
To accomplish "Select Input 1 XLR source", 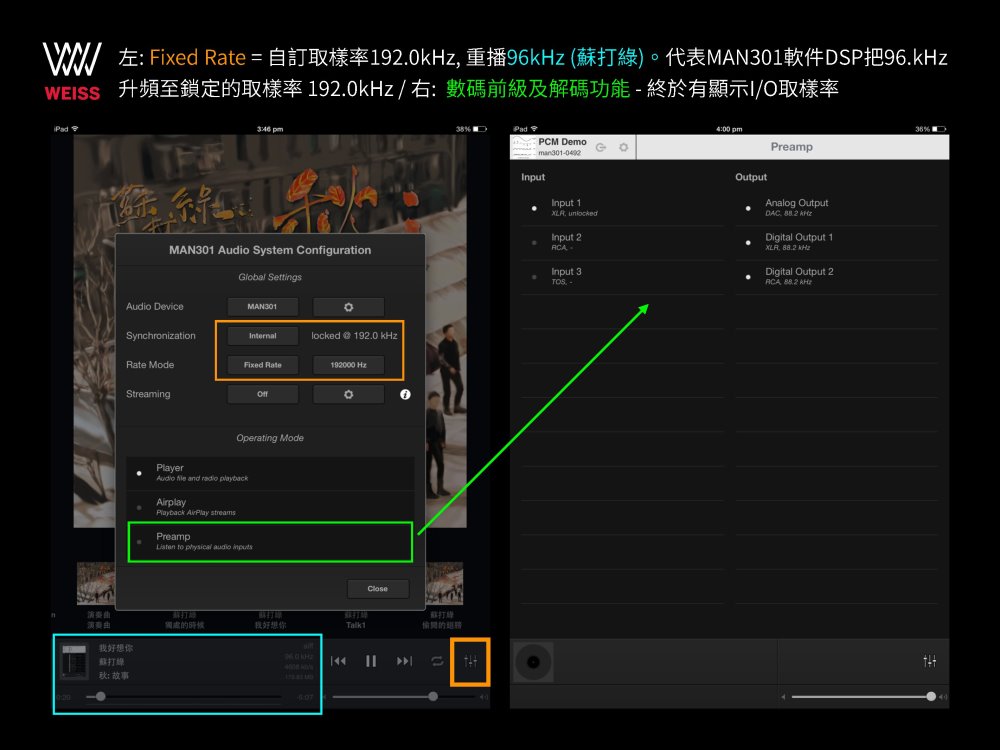I will [622, 208].
